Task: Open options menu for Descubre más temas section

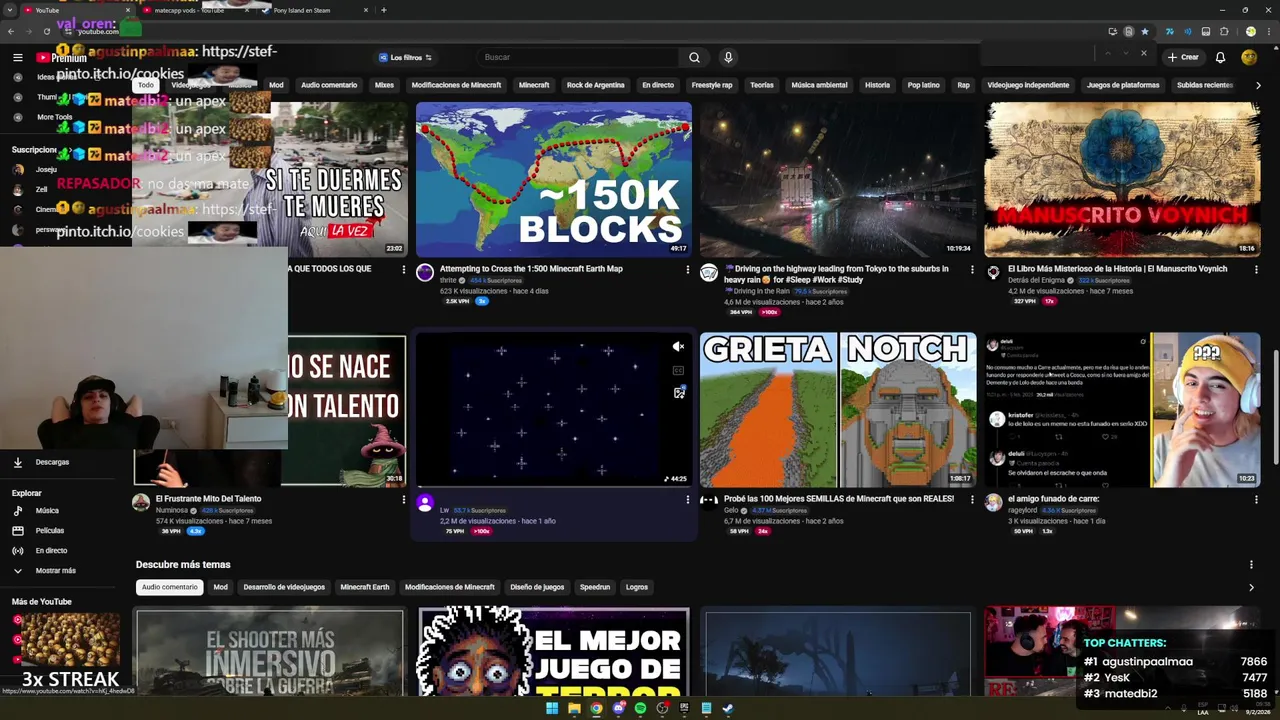Action: click(x=1251, y=565)
